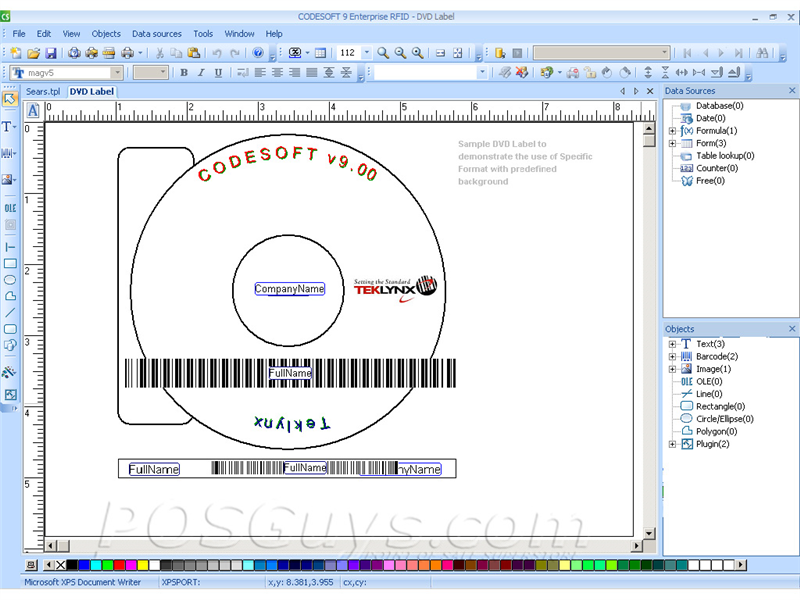Screen dimensions: 800x600
Task: Click the TEKLYNX logo image on the label
Action: coord(395,290)
